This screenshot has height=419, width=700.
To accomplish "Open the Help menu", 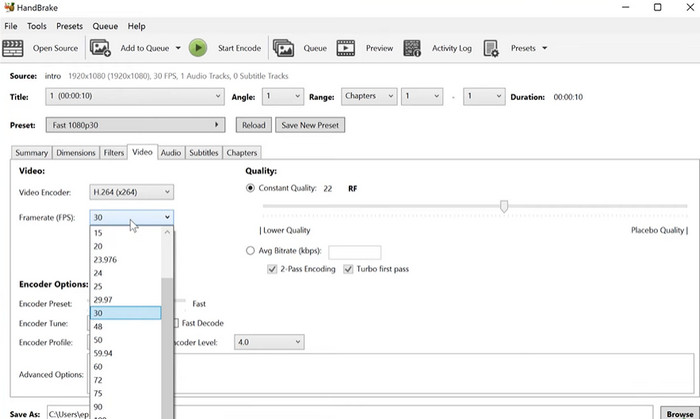I will coord(136,26).
